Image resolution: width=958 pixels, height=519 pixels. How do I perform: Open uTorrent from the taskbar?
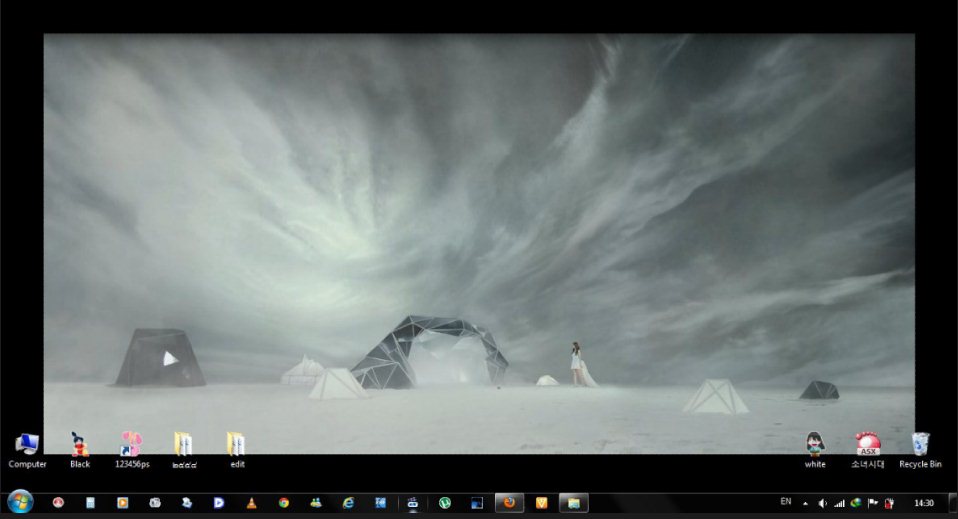point(445,503)
